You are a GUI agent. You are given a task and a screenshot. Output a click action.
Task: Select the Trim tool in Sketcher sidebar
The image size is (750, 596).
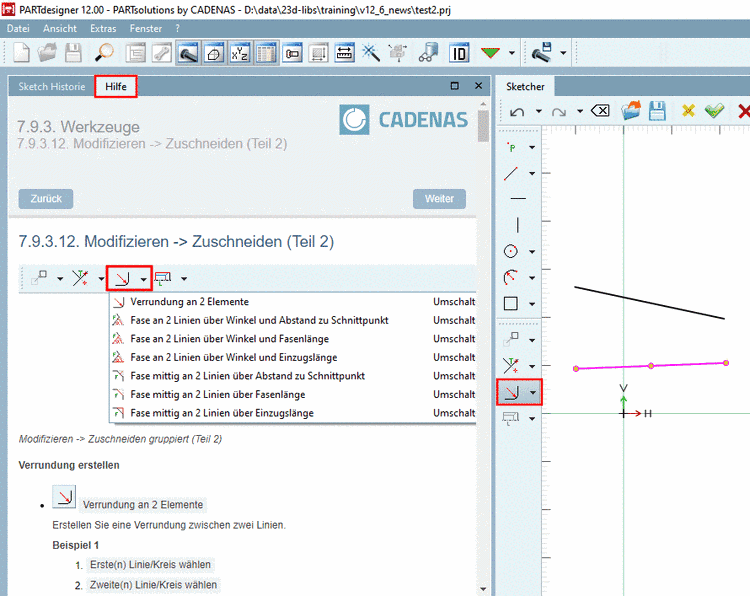point(511,366)
